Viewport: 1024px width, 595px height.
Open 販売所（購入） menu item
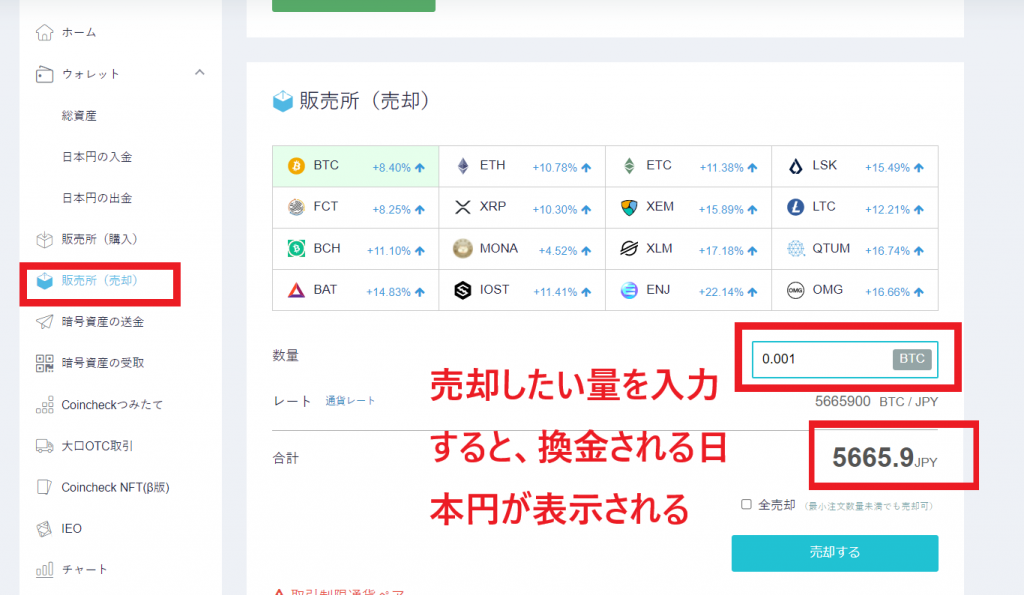coord(99,239)
